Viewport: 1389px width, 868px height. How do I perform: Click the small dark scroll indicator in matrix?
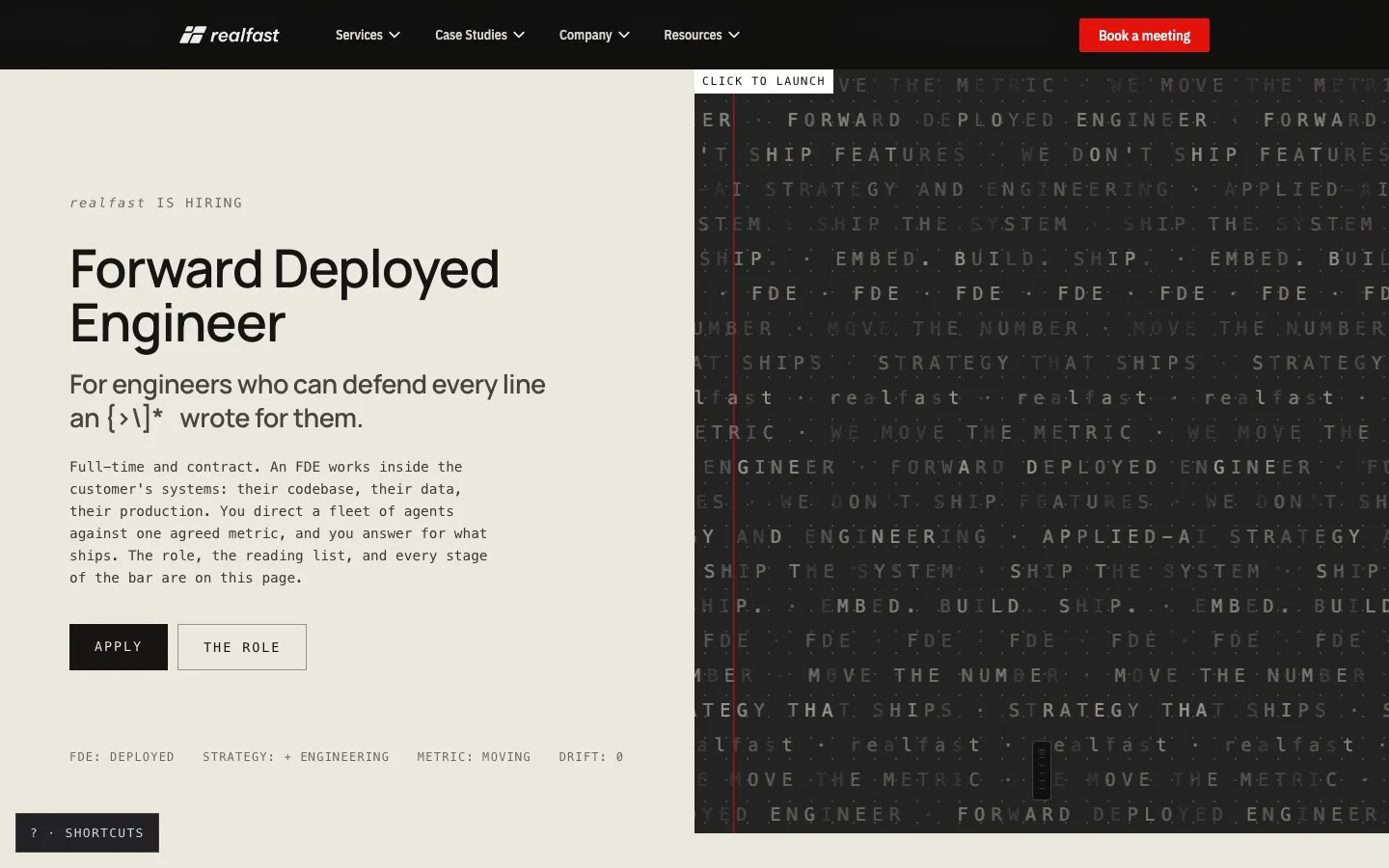tap(1042, 771)
